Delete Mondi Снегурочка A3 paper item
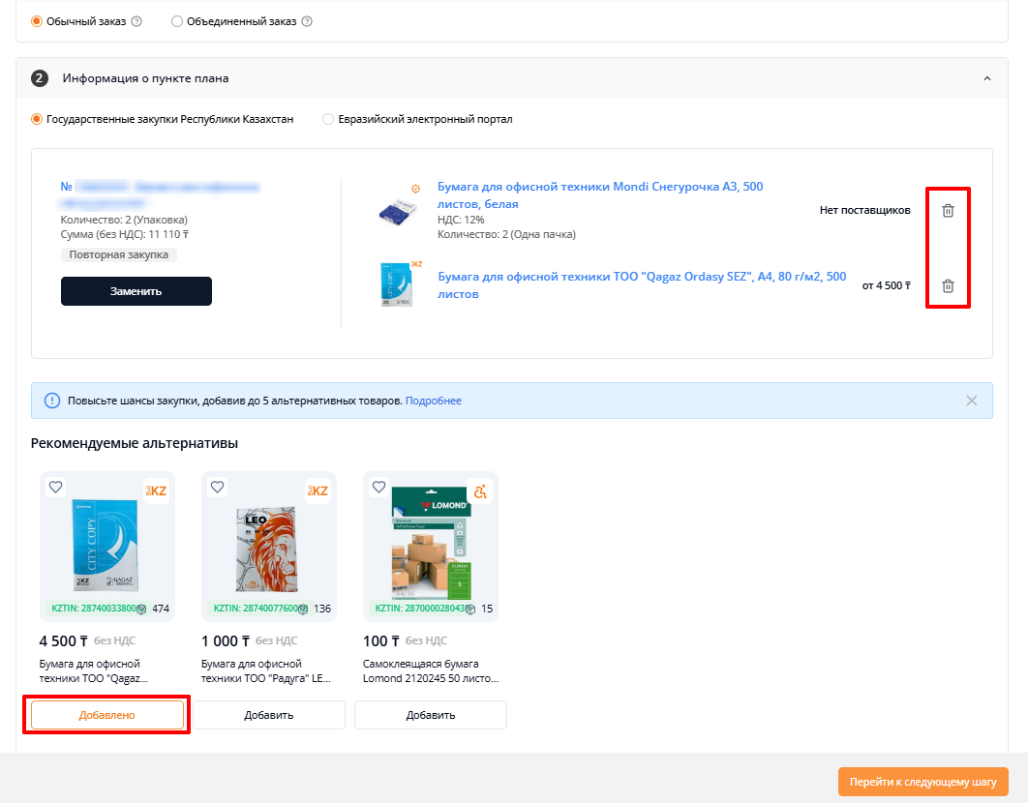Viewport: 1028px width, 803px height. click(x=948, y=210)
